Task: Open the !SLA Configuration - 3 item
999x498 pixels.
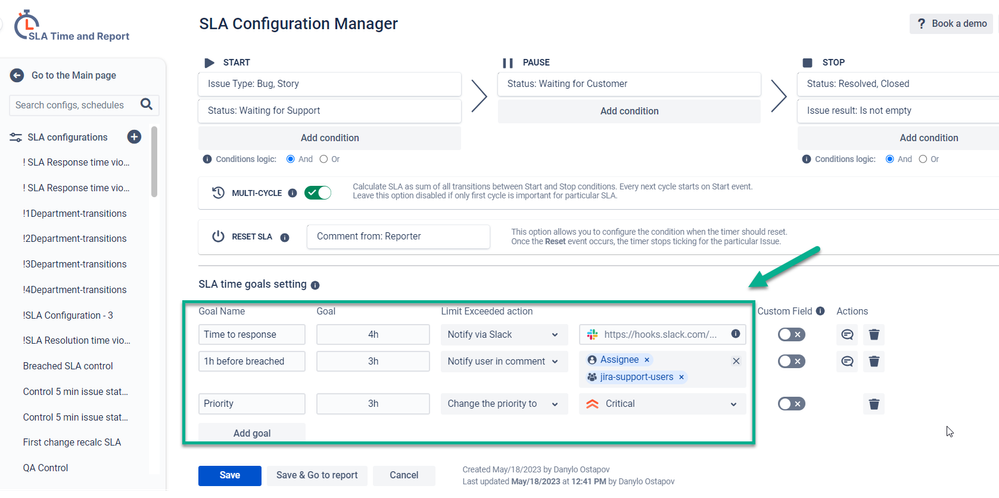Action: [x=68, y=315]
